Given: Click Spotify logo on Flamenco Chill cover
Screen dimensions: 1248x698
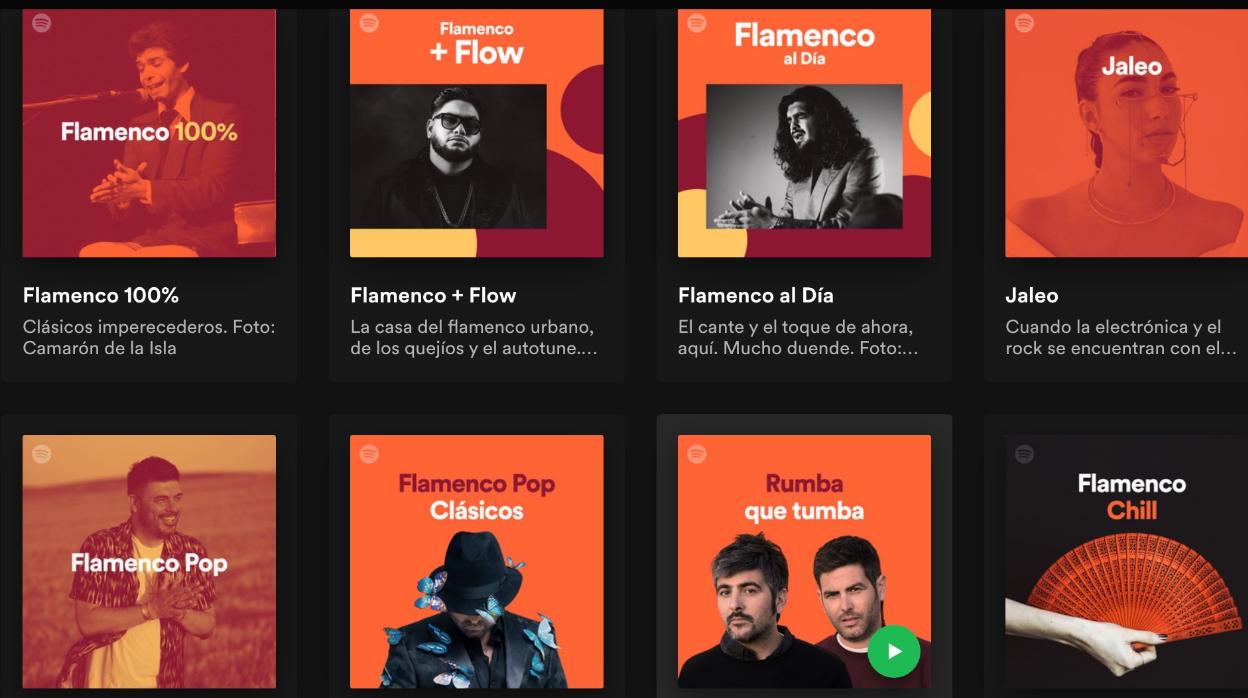Looking at the screenshot, I should (x=1024, y=454).
